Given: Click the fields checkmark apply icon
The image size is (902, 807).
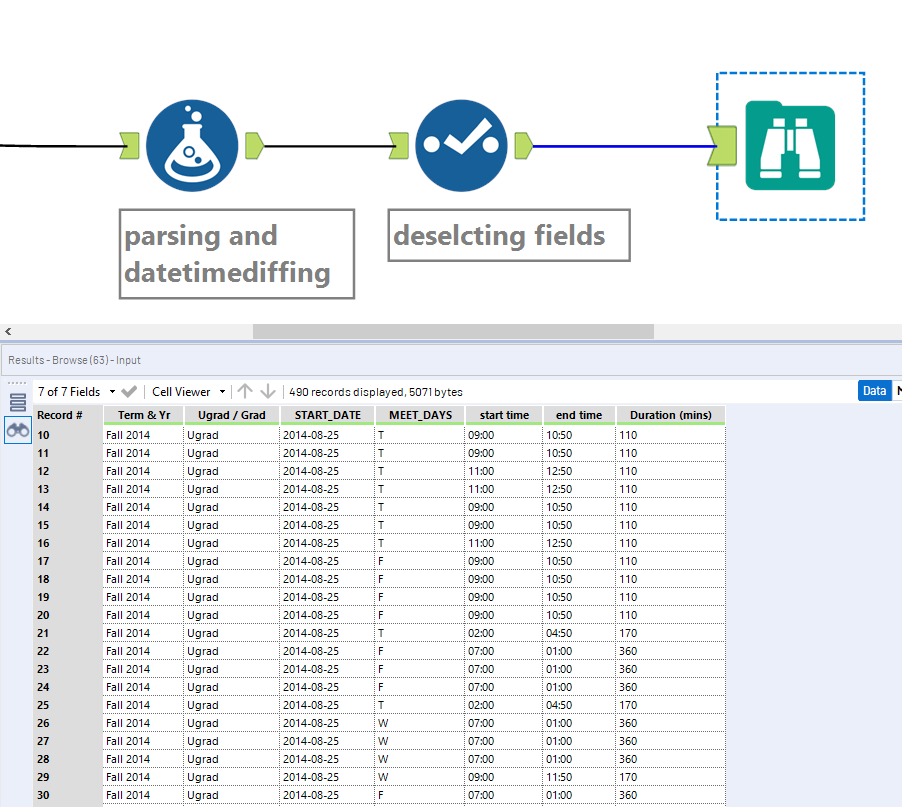Looking at the screenshot, I should click(x=129, y=392).
